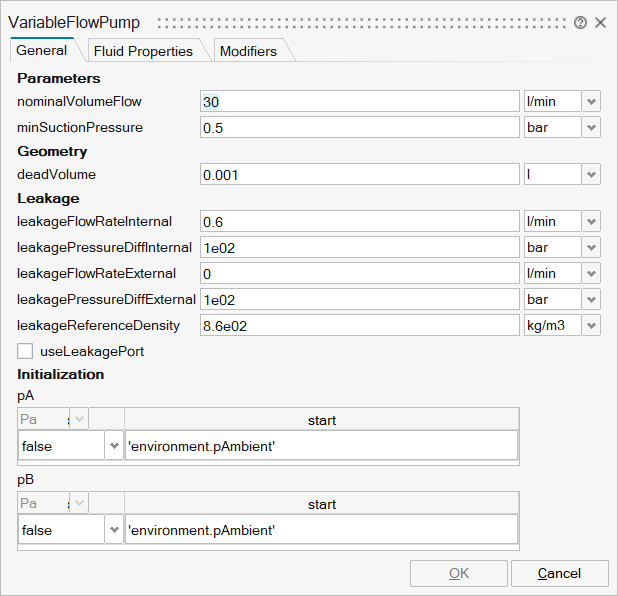The image size is (618, 596).
Task: Open leakageReferenceDensity unit dropdown
Action: pos(591,325)
